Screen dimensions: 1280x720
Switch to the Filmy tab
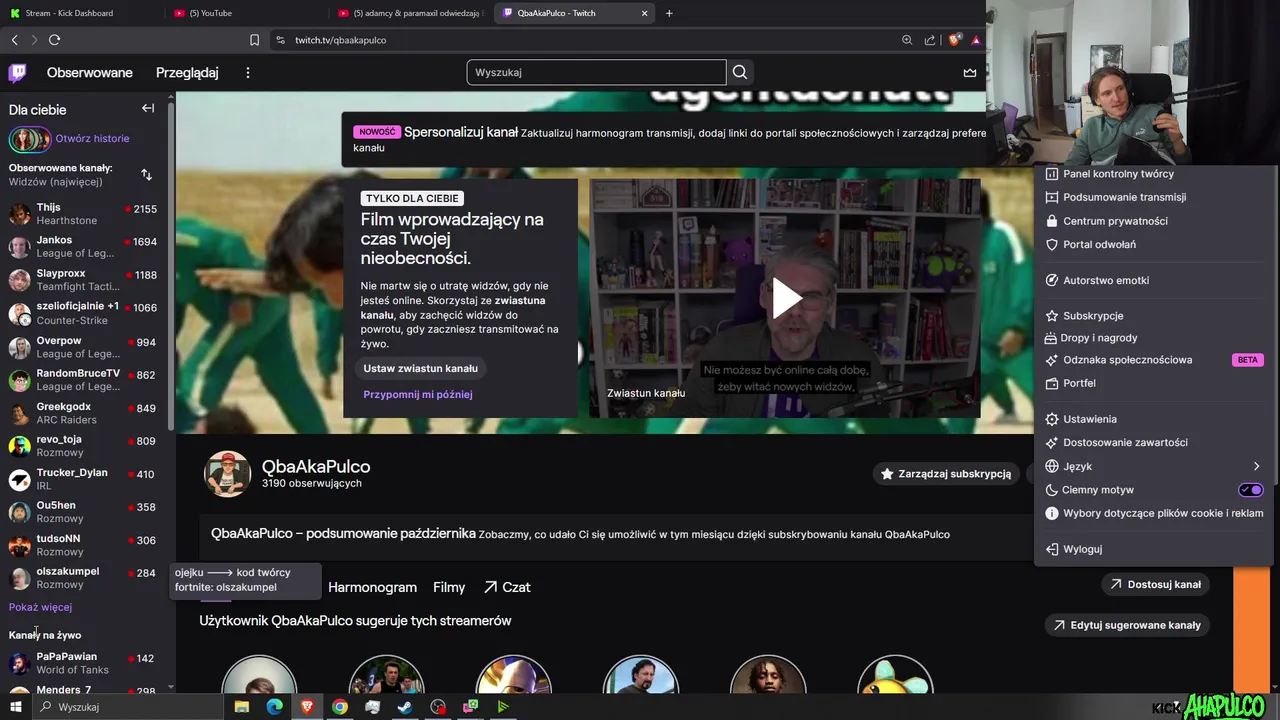pyautogui.click(x=449, y=587)
